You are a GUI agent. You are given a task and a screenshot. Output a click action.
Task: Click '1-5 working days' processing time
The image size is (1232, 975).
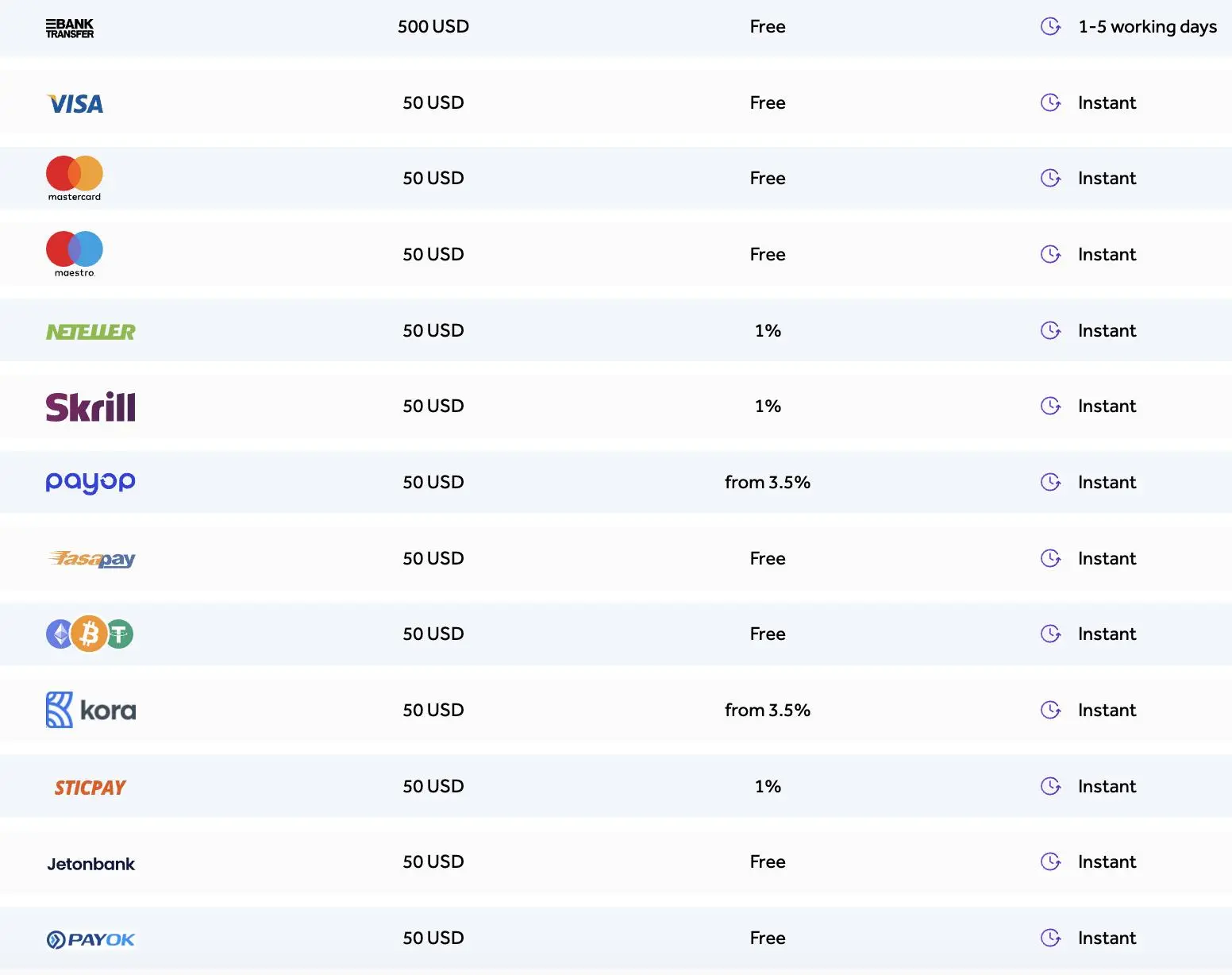point(1147,27)
